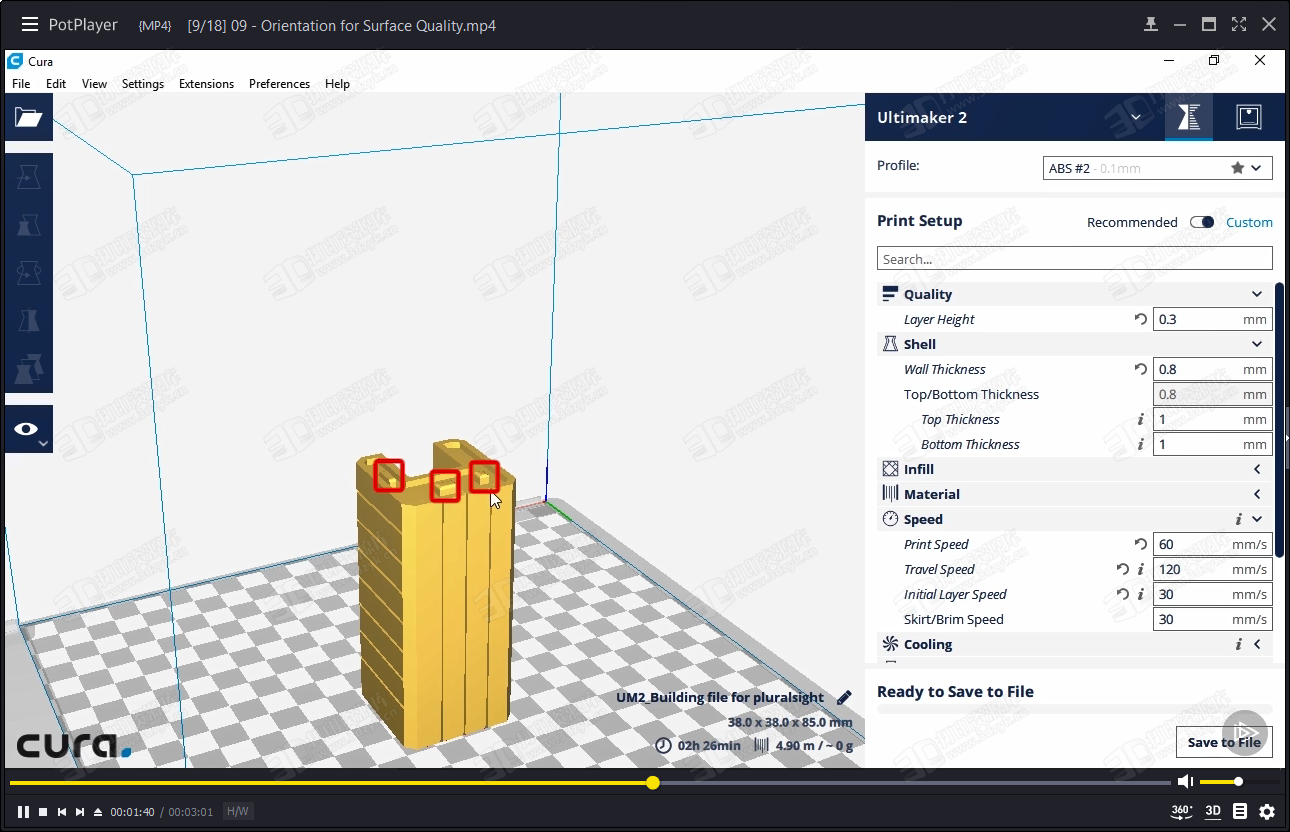Viewport: 1290px width, 832px height.
Task: Select the Rotate tool in Cura sidebar
Action: (x=28, y=273)
